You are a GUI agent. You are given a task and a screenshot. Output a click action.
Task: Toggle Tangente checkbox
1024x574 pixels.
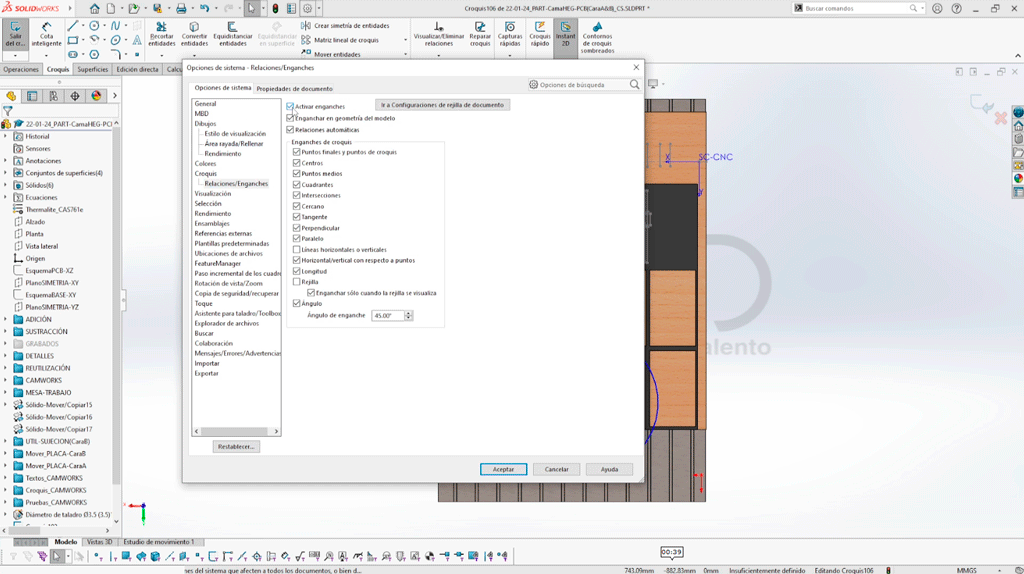click(296, 217)
